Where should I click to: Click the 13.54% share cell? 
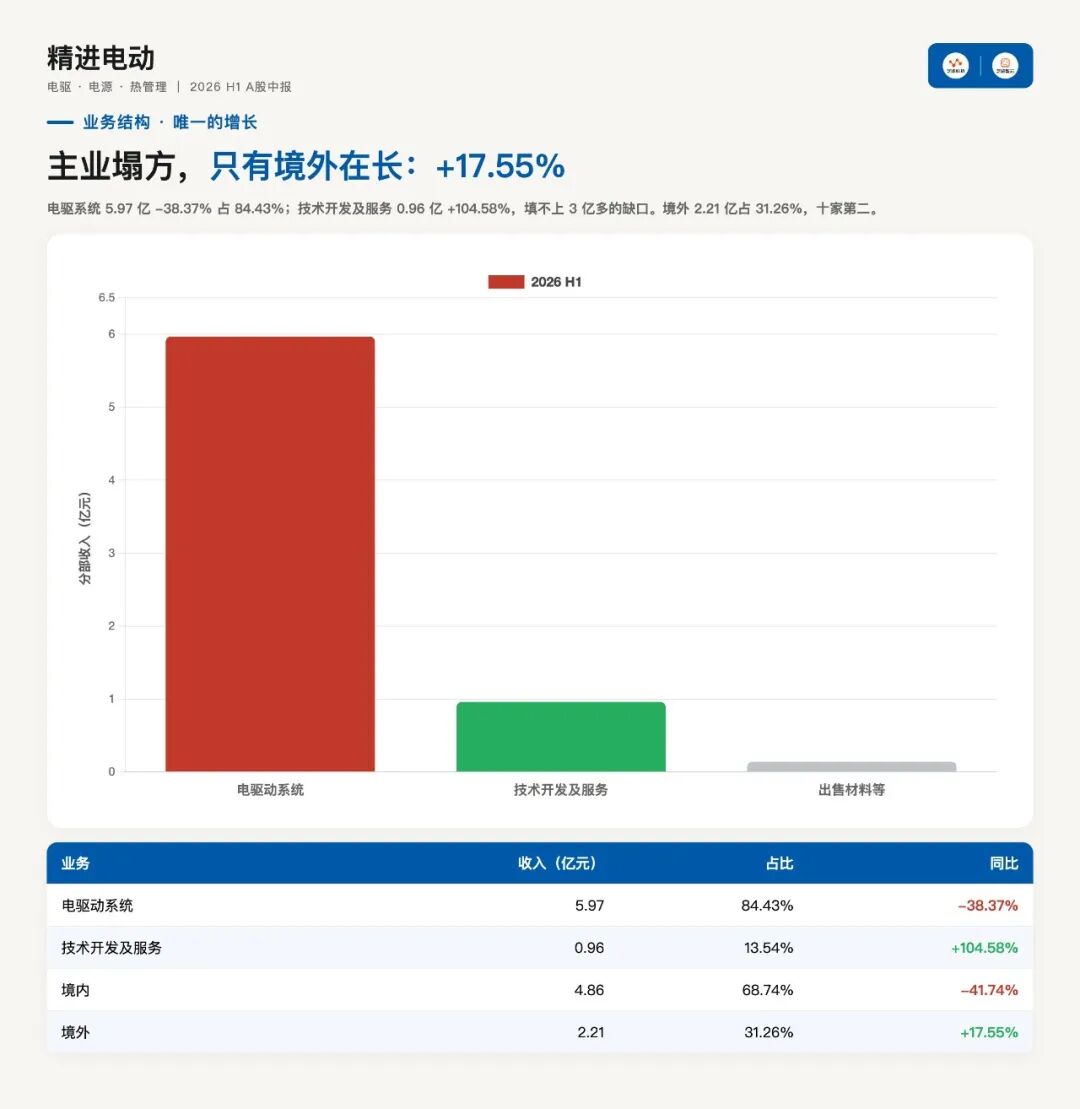769,948
